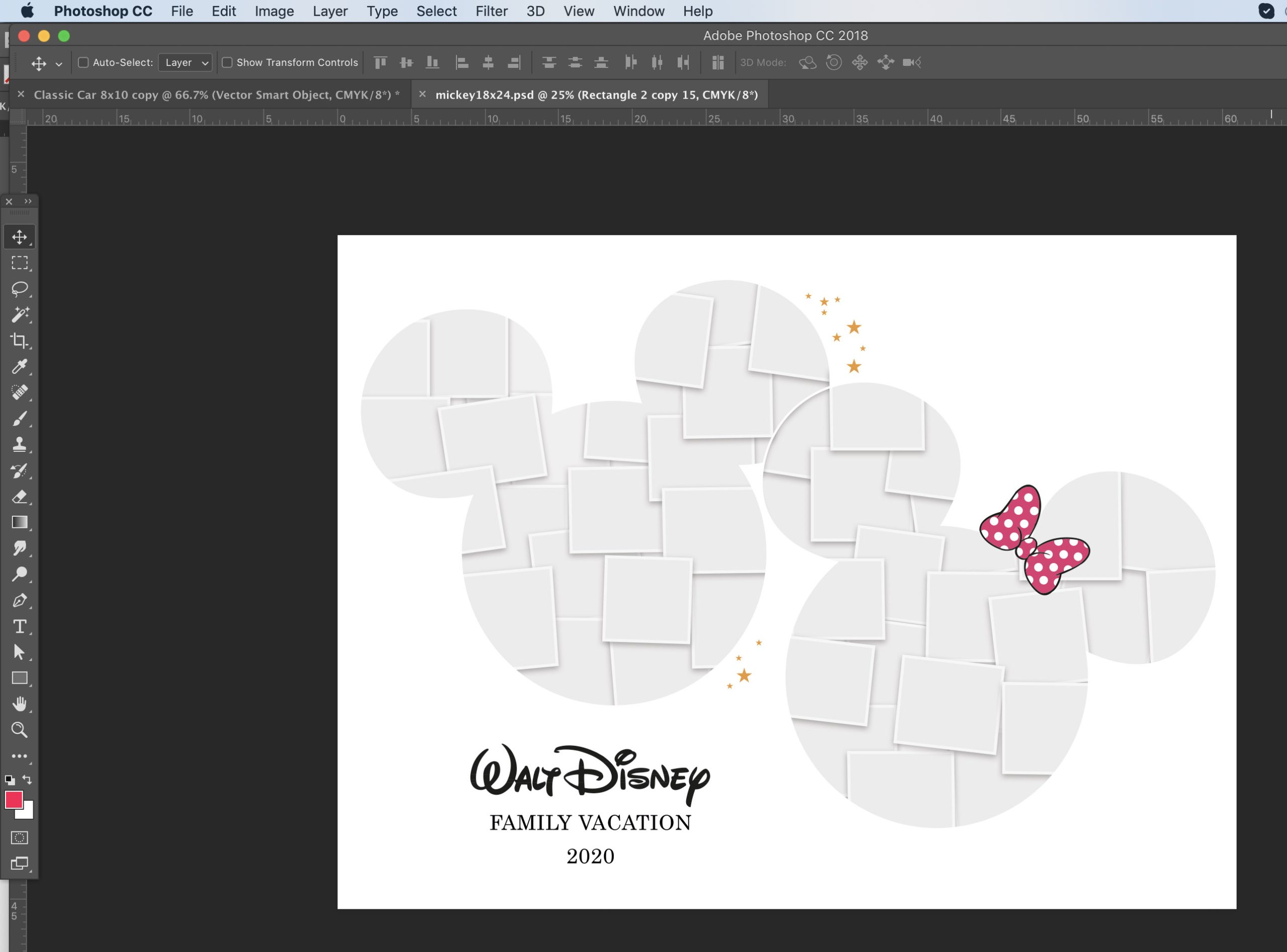Align horizontal centers of layers
Screen dimensions: 1287x952
(488, 62)
